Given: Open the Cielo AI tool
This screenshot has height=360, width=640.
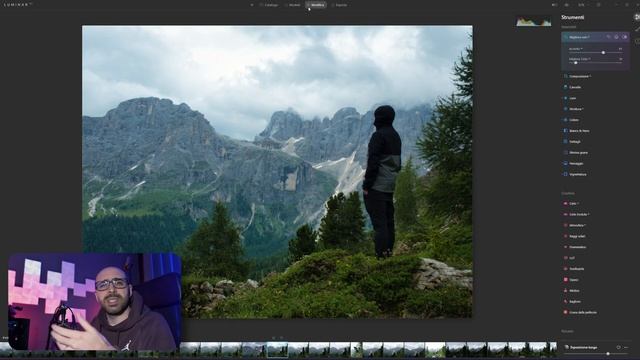Looking at the screenshot, I should (571, 203).
